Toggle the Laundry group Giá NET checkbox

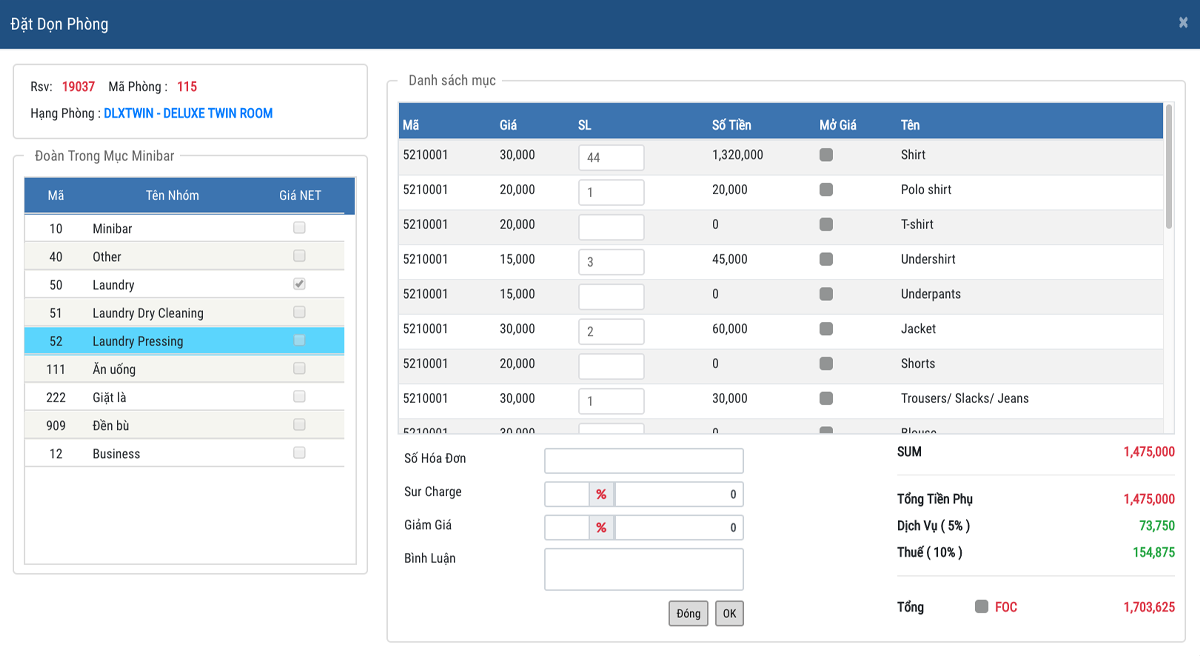click(299, 284)
